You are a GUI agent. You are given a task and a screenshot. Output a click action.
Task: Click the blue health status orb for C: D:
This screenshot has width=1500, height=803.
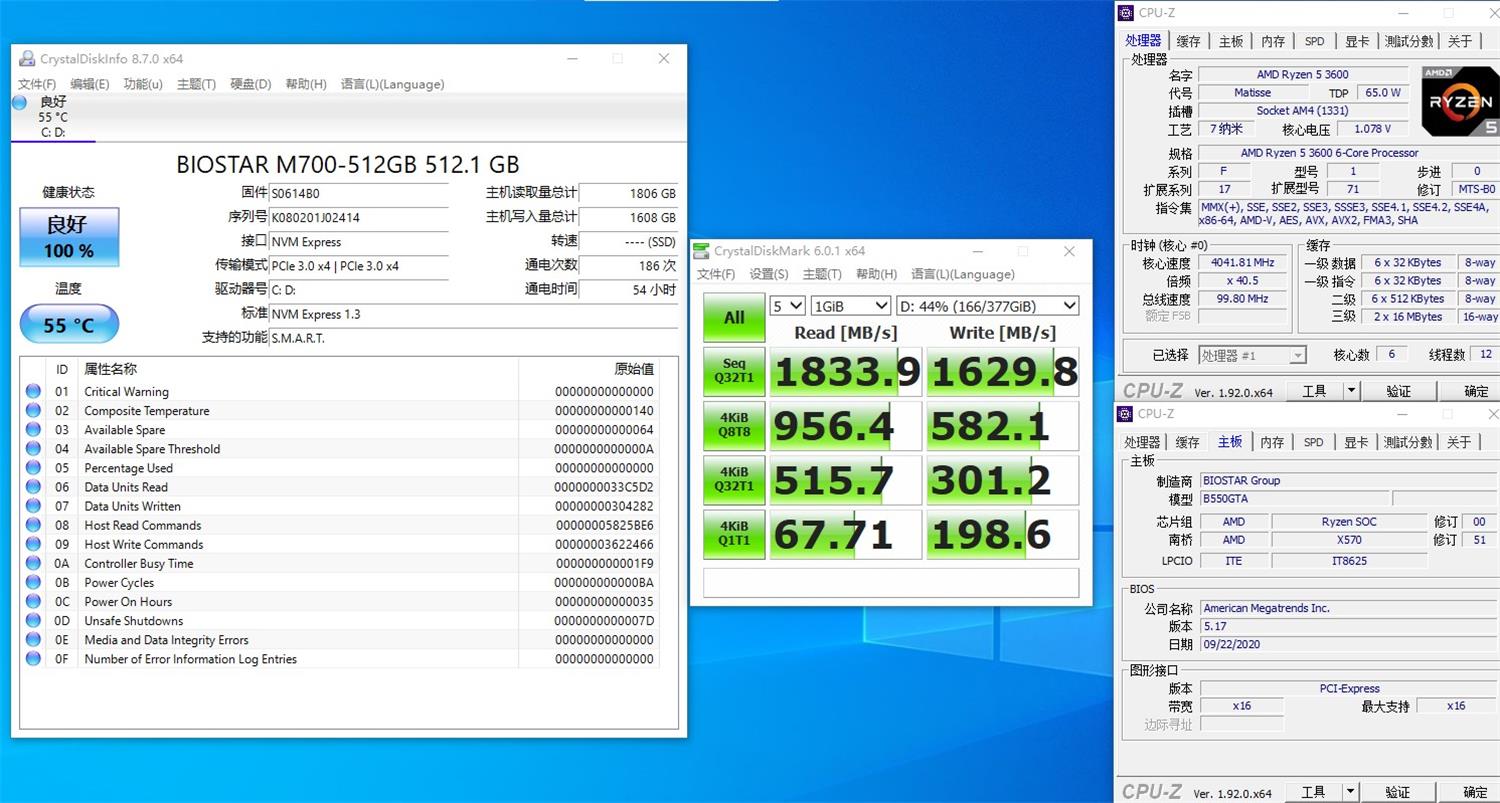coord(20,102)
